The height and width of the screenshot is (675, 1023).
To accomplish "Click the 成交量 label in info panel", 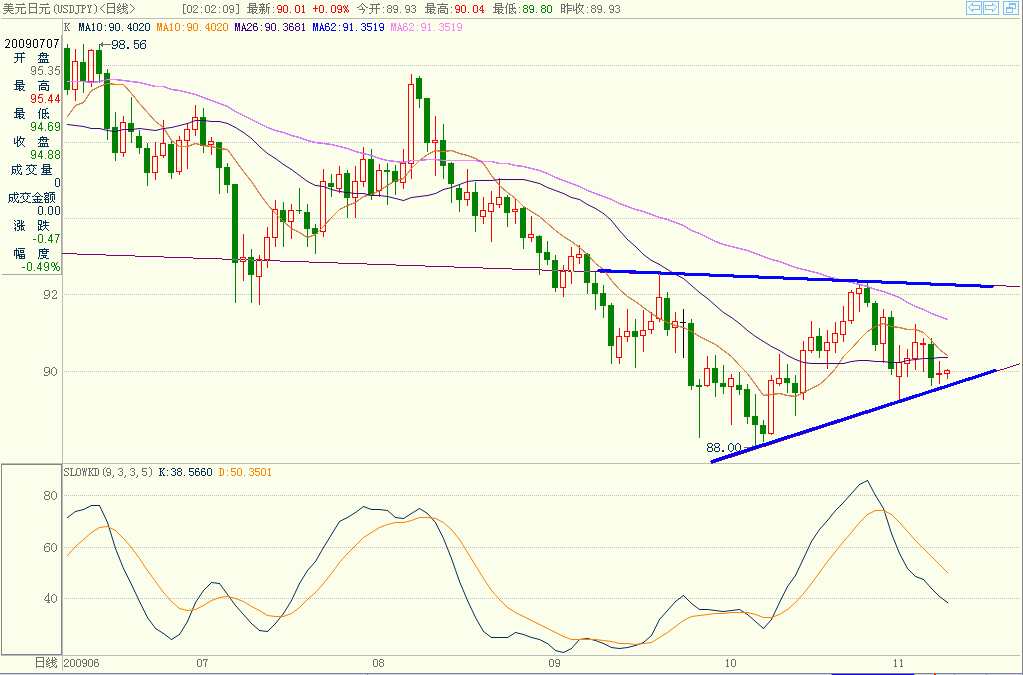I will point(31,170).
